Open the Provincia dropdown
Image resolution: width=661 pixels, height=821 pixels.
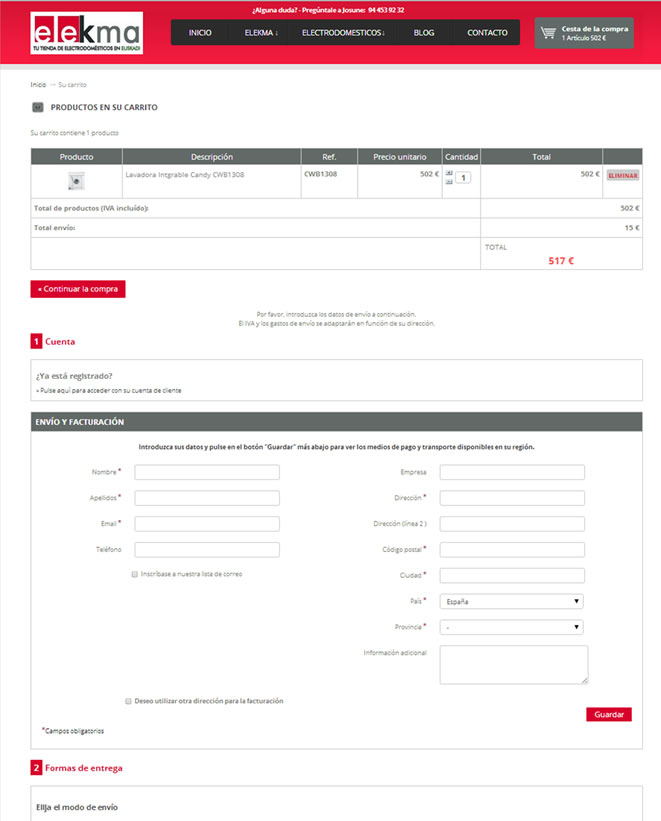[x=511, y=627]
